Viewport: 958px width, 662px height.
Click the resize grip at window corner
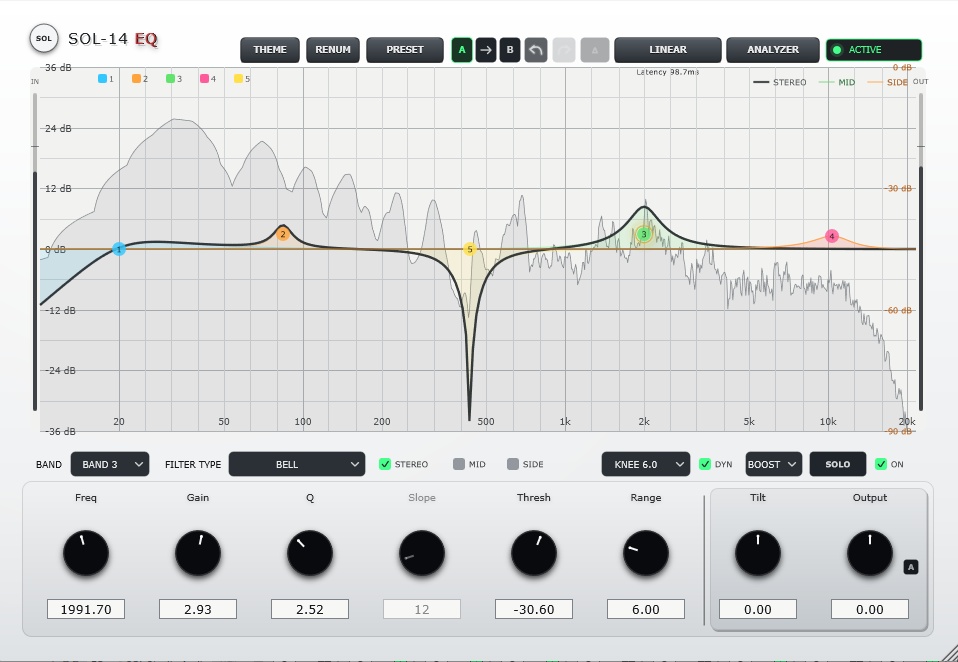point(949,653)
